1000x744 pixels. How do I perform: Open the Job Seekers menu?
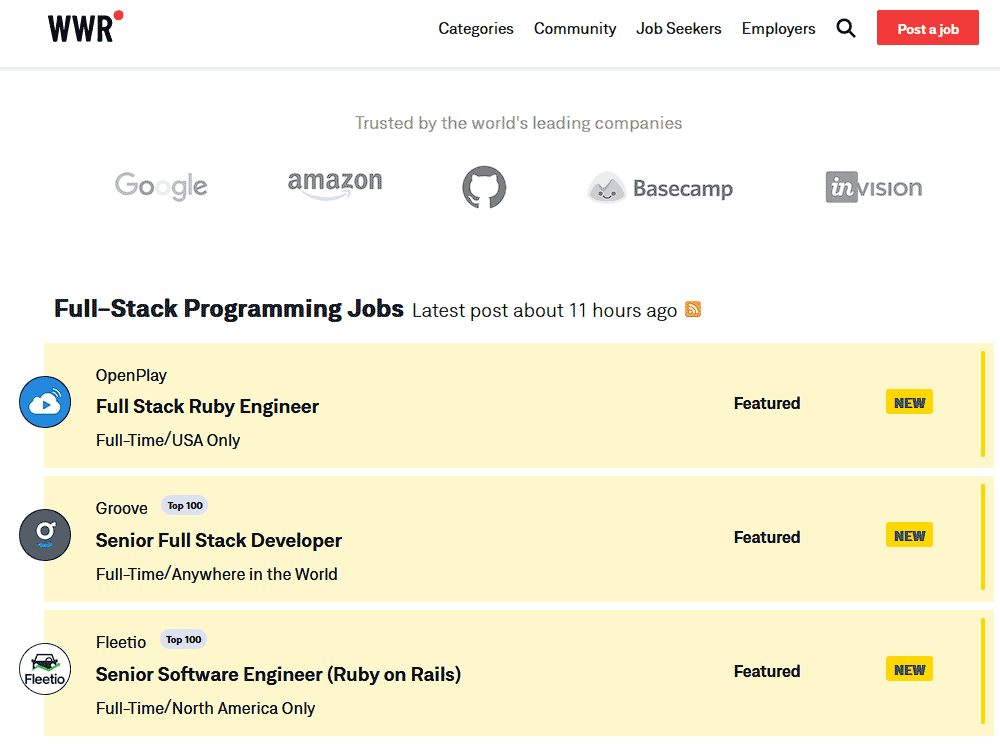(679, 29)
